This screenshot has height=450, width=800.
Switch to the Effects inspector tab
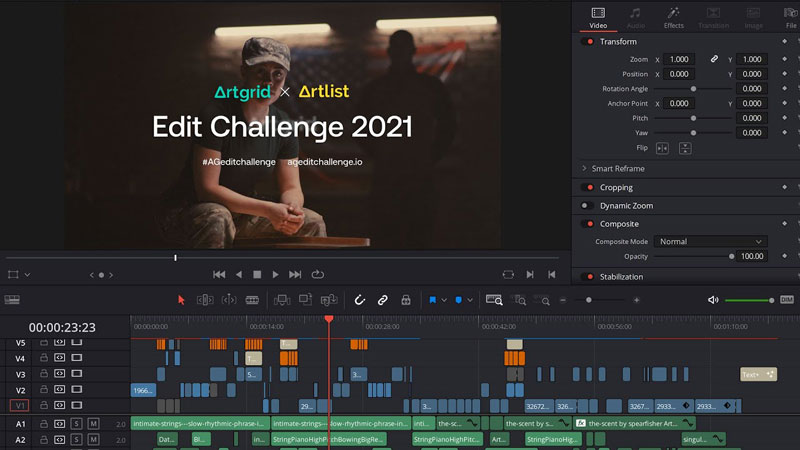click(673, 17)
